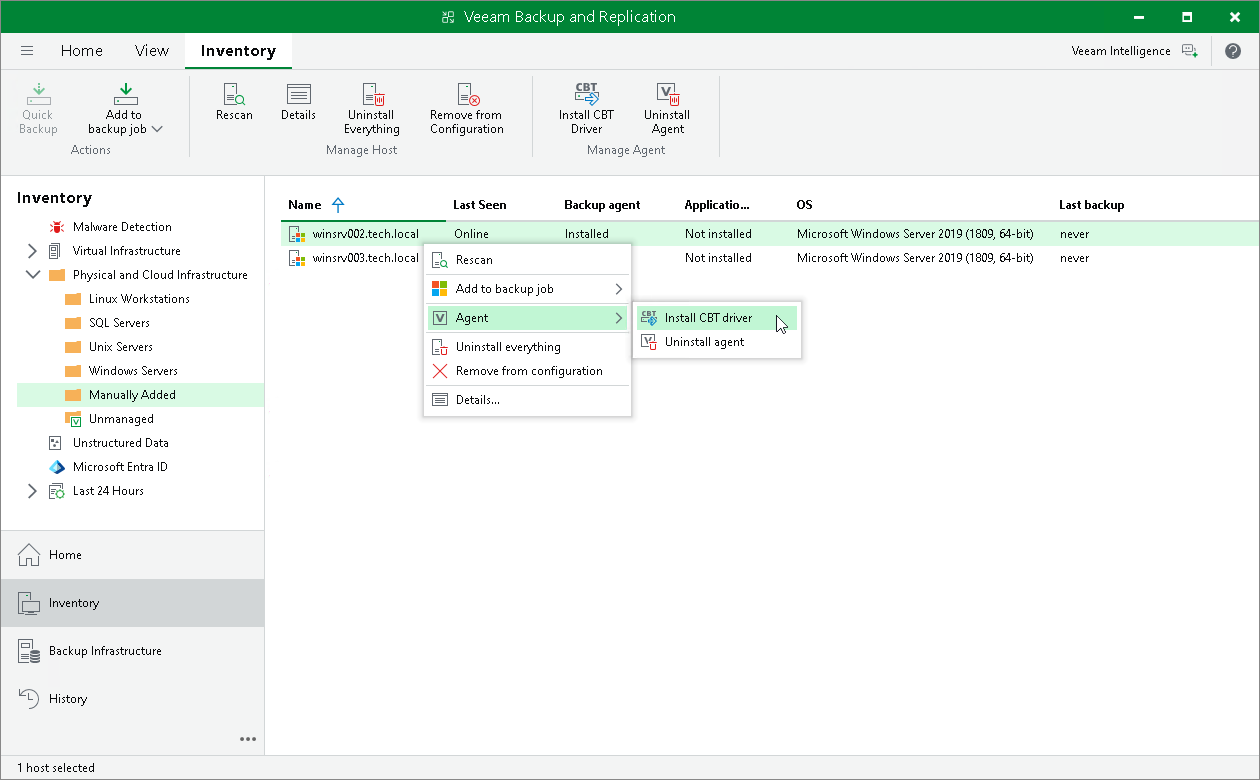Go to Home navigation pane

132,555
